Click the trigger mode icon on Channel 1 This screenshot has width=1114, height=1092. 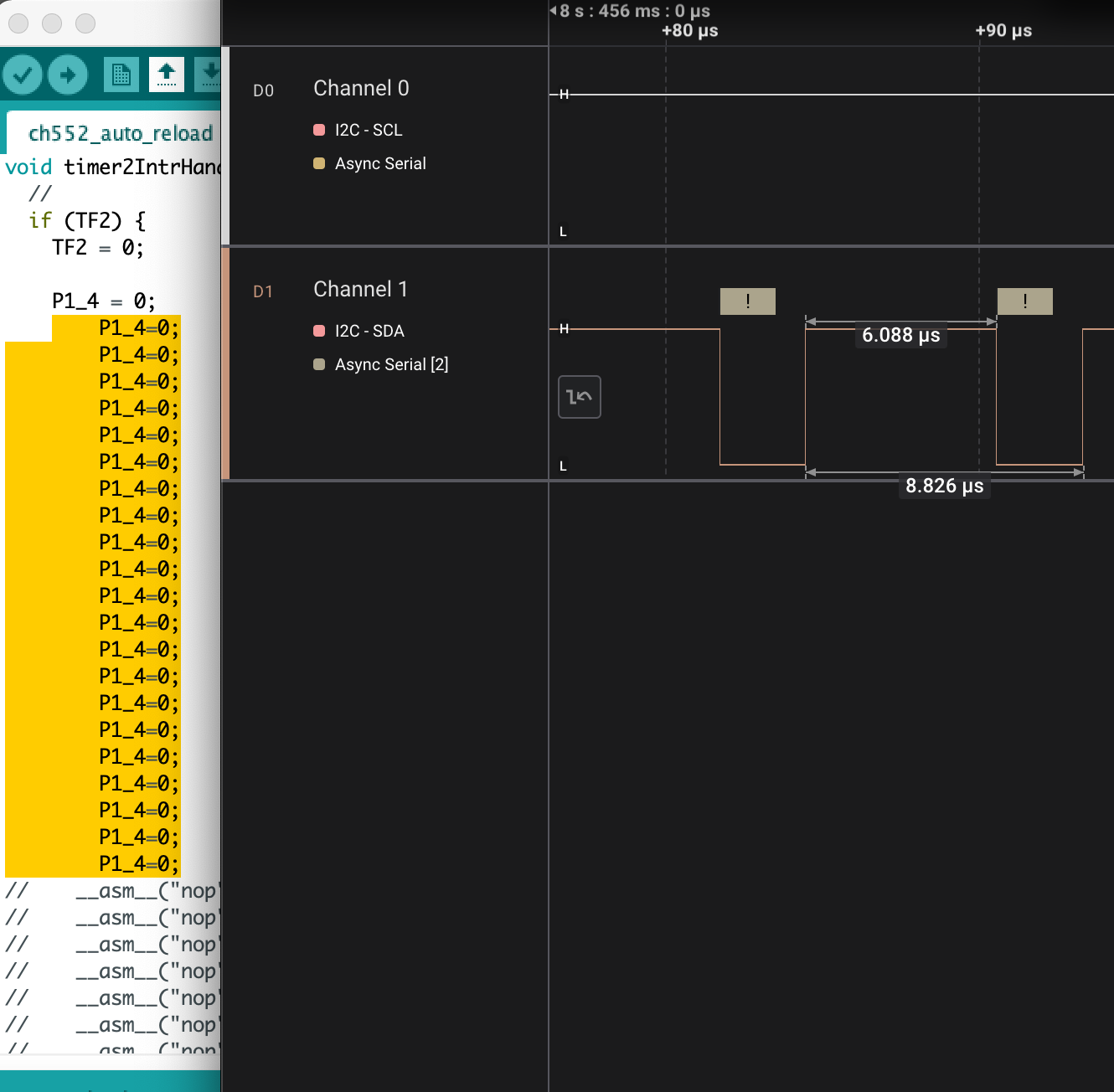pos(580,397)
